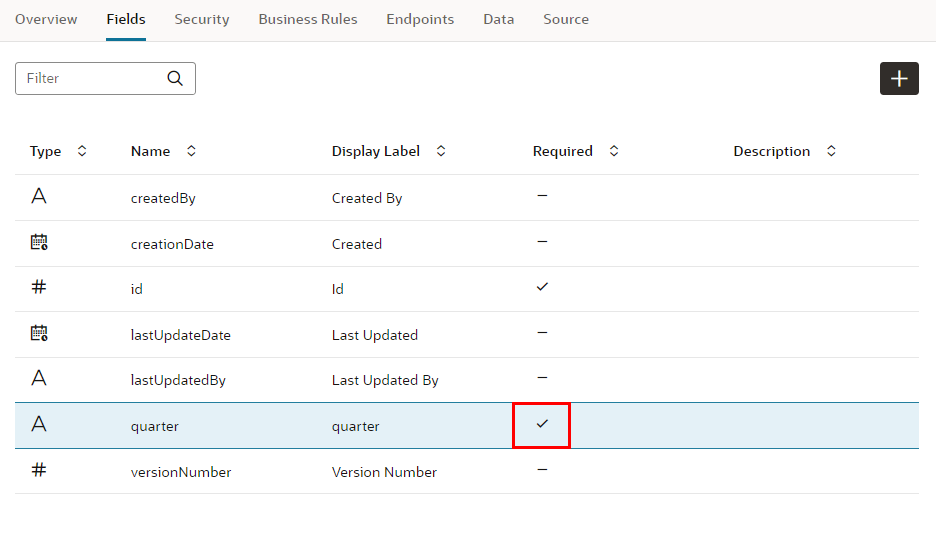Viewport: 936px width, 545px height.
Task: Toggle Required dash for versionNumber field
Action: coord(542,469)
